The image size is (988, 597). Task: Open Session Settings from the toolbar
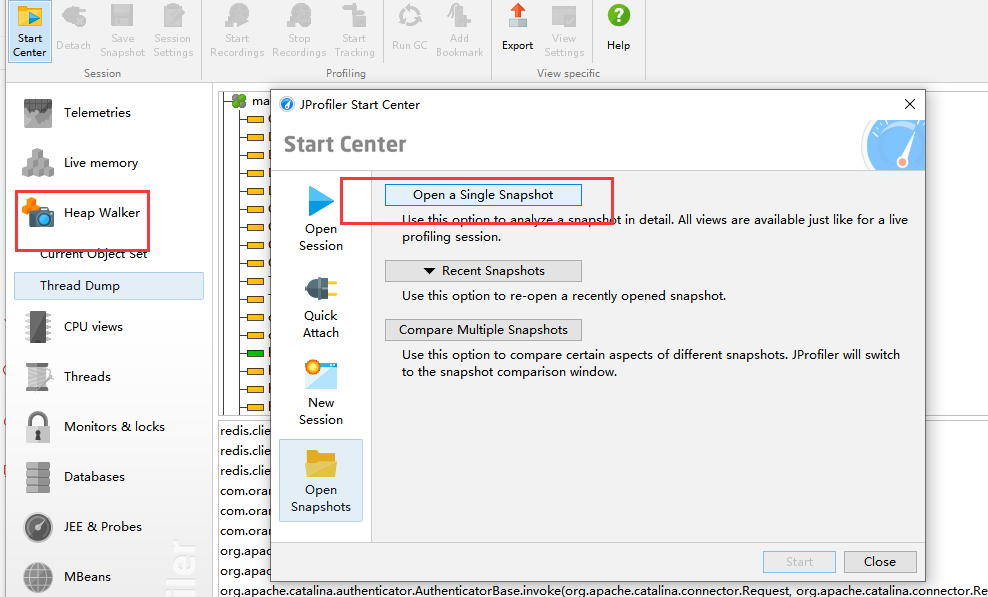pyautogui.click(x=173, y=31)
